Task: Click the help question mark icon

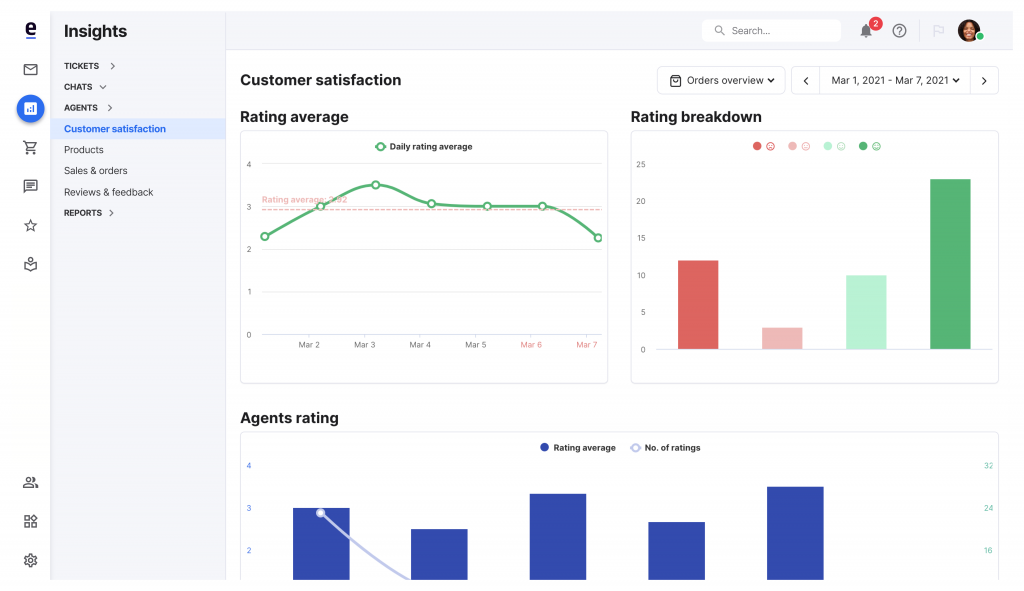Action: [x=899, y=31]
